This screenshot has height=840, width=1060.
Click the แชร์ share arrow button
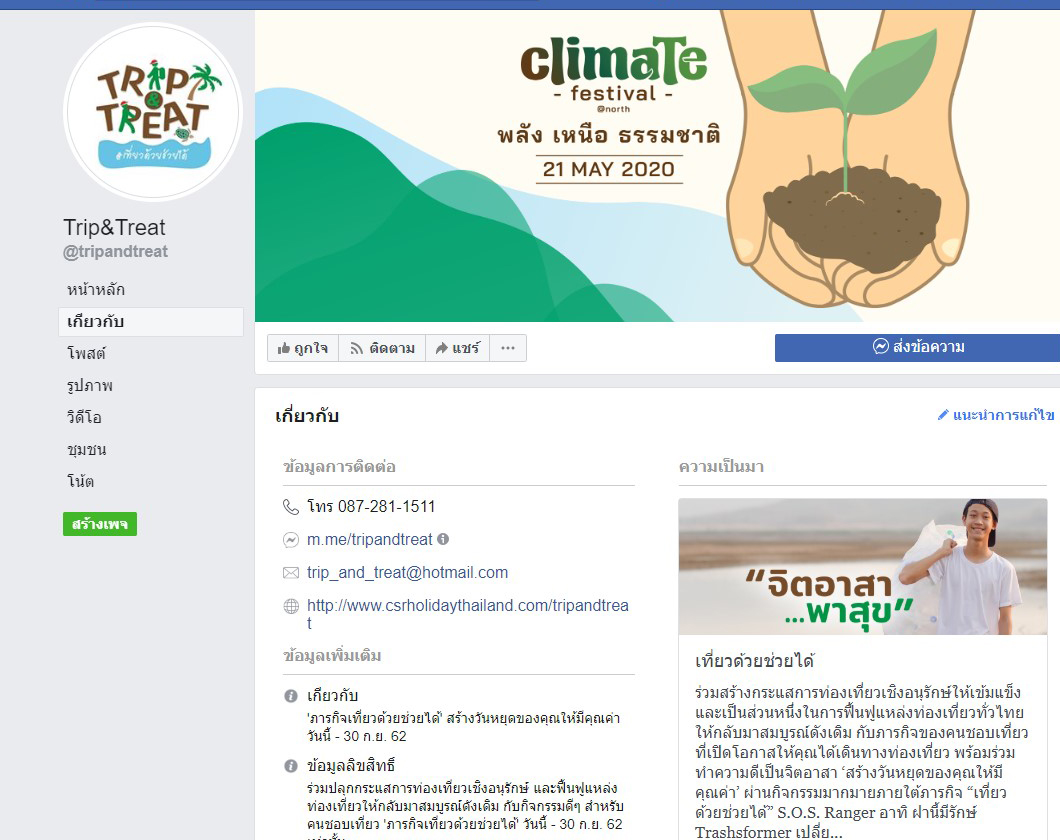coord(457,348)
